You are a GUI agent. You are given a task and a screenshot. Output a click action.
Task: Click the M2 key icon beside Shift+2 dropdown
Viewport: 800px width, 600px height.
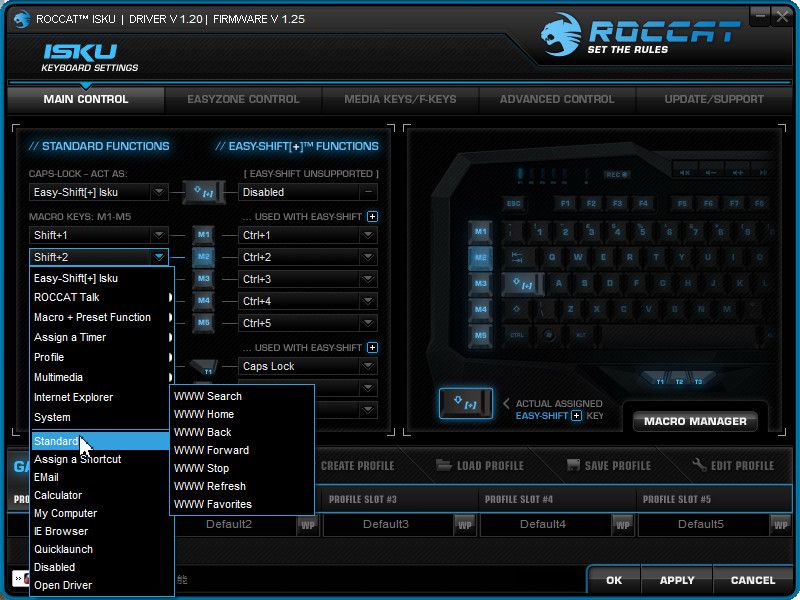[204, 257]
